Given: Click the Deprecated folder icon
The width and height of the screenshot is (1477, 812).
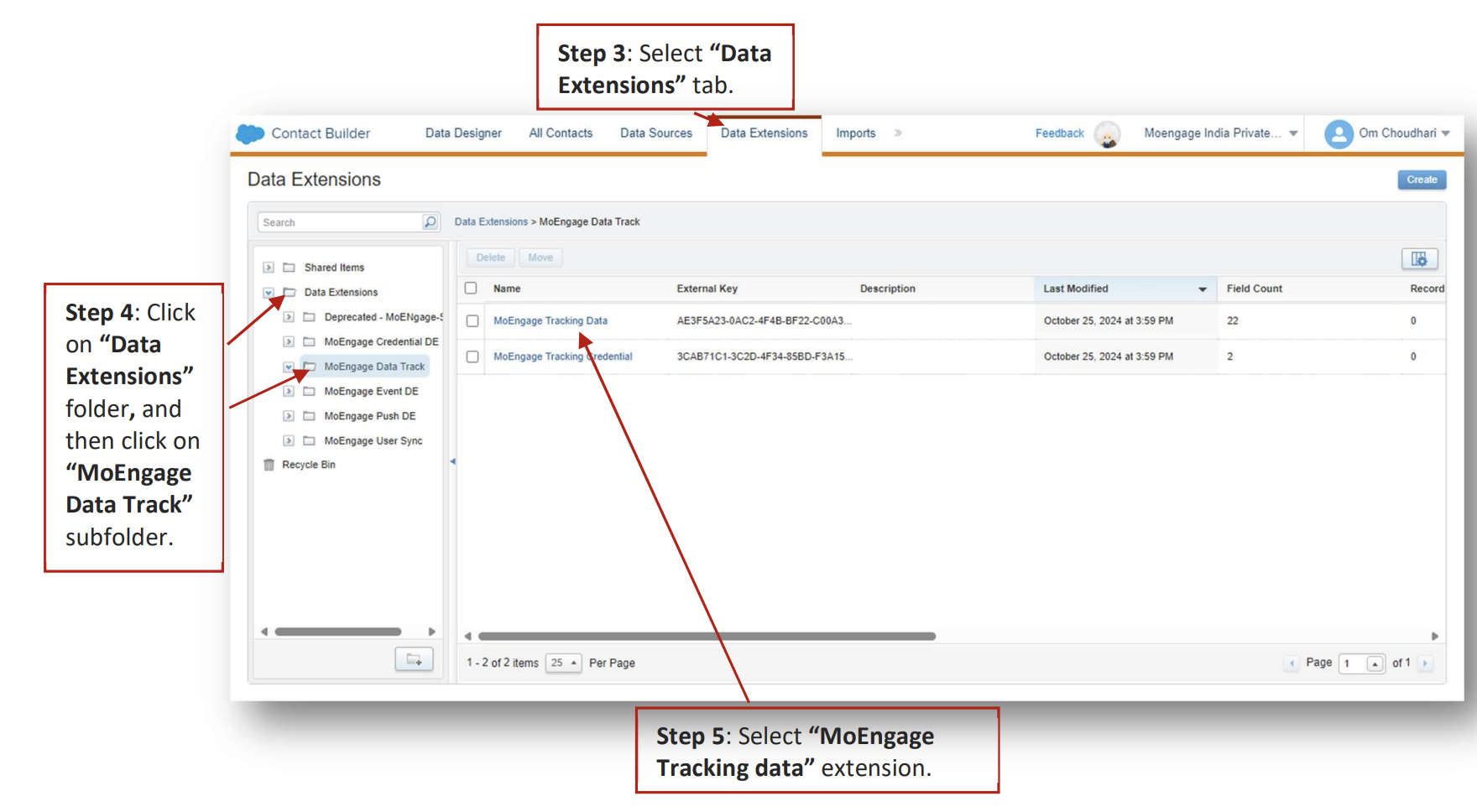Looking at the screenshot, I should point(309,317).
